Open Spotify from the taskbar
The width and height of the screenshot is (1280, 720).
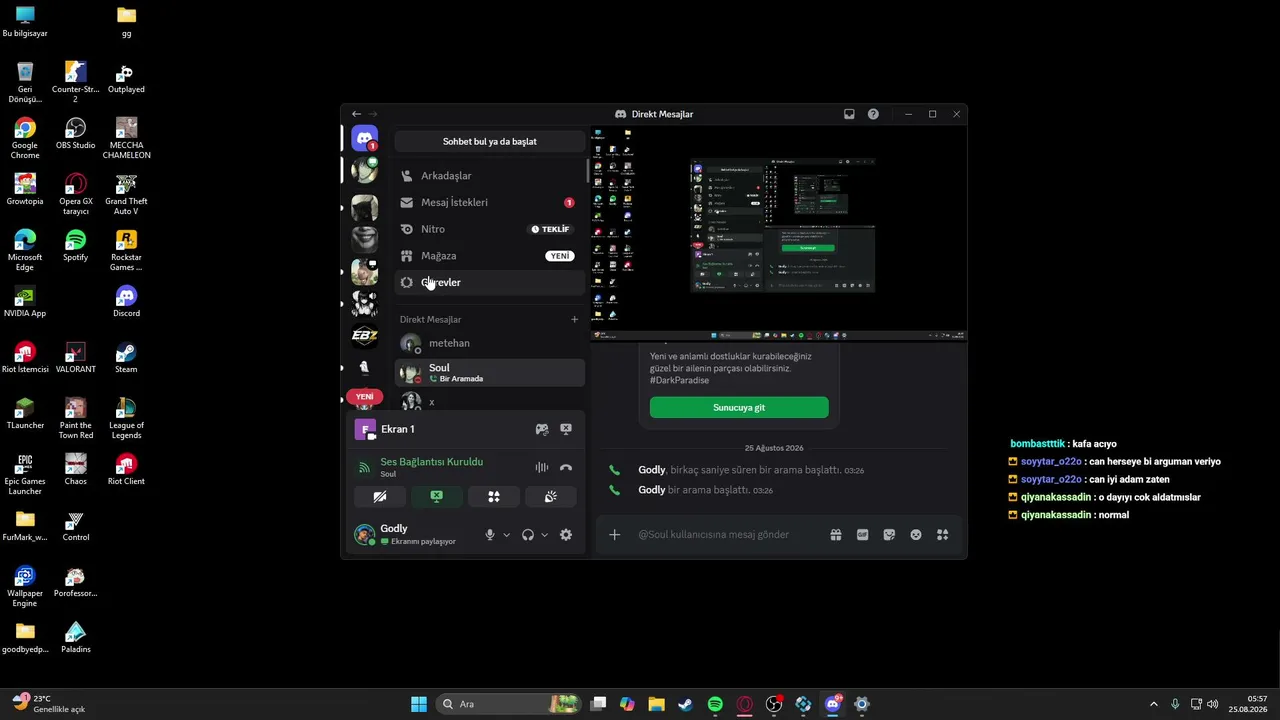(715, 704)
